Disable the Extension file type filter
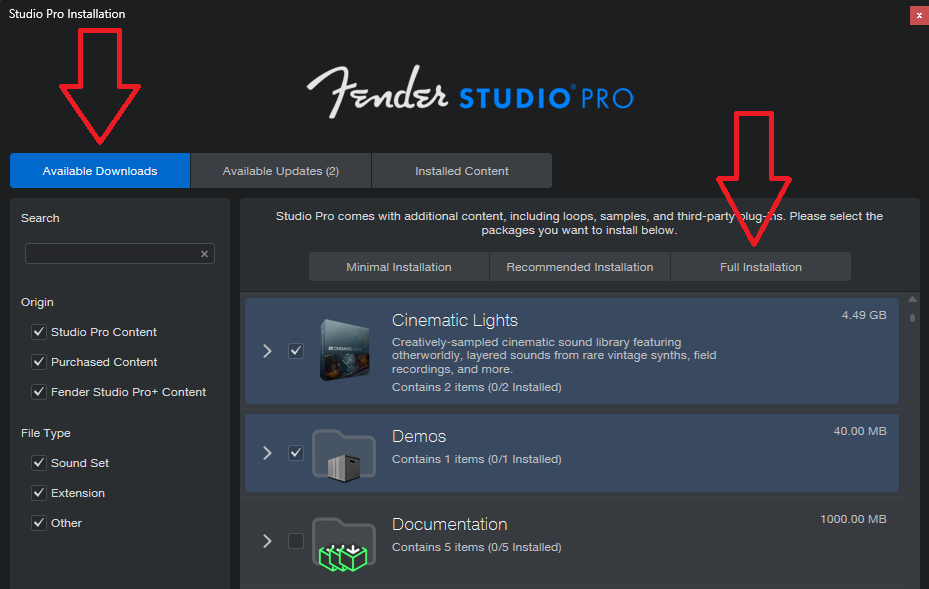 pyautogui.click(x=39, y=493)
